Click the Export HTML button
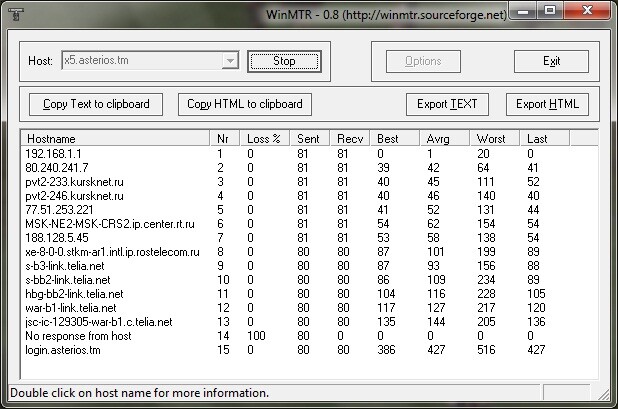Viewport: 618px width, 409px height. (547, 104)
